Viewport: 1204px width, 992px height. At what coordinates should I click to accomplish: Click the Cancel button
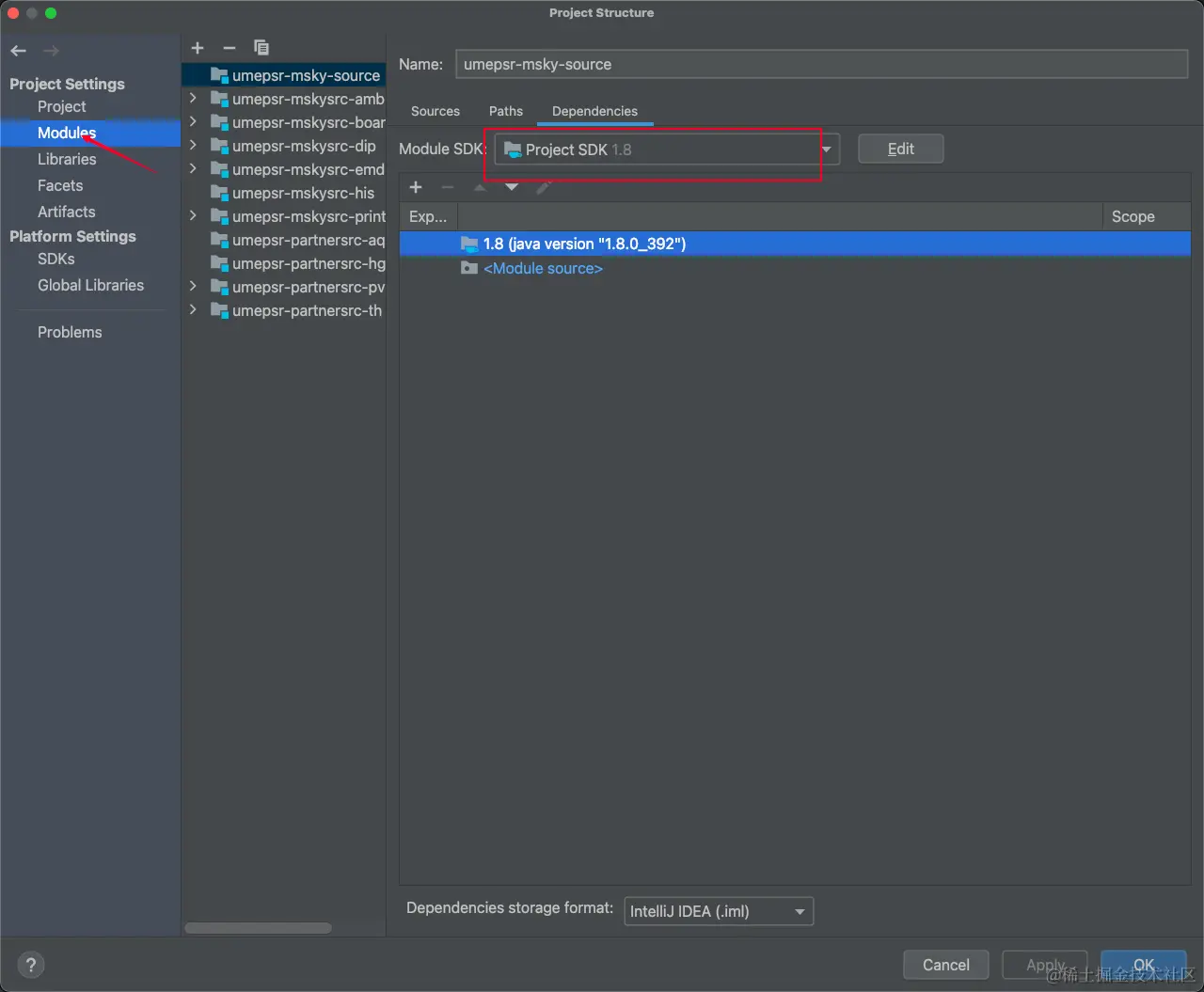(946, 965)
